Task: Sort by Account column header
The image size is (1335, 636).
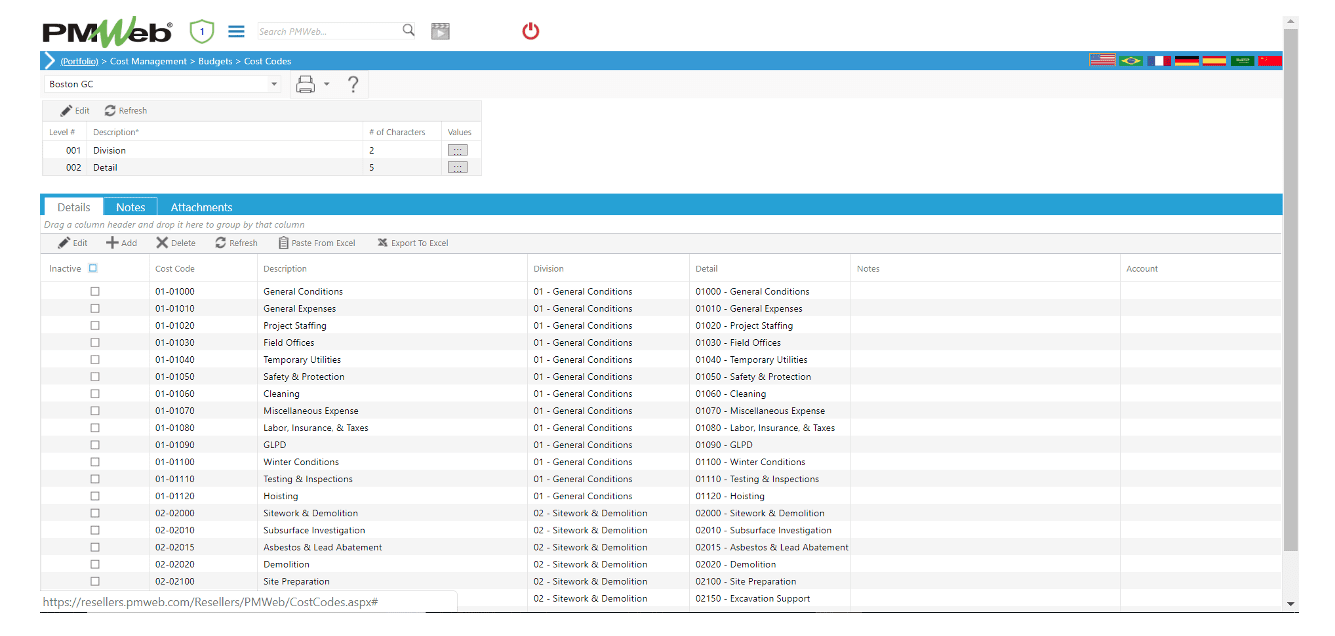Action: 1142,268
